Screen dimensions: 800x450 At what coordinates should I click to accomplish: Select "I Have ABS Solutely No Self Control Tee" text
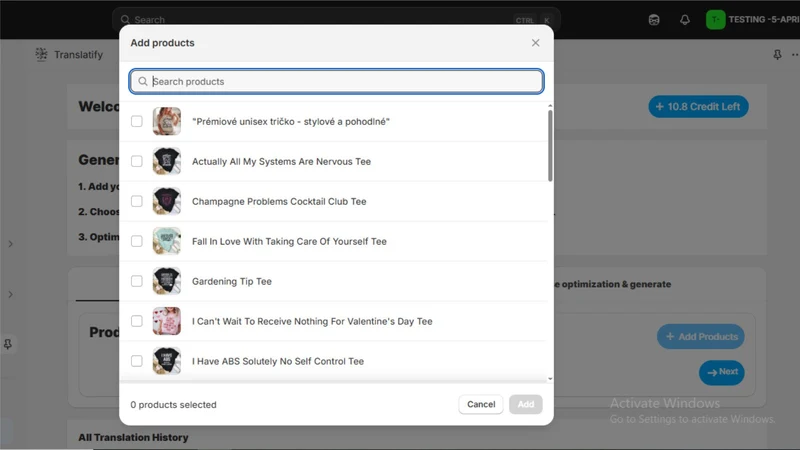(278, 361)
